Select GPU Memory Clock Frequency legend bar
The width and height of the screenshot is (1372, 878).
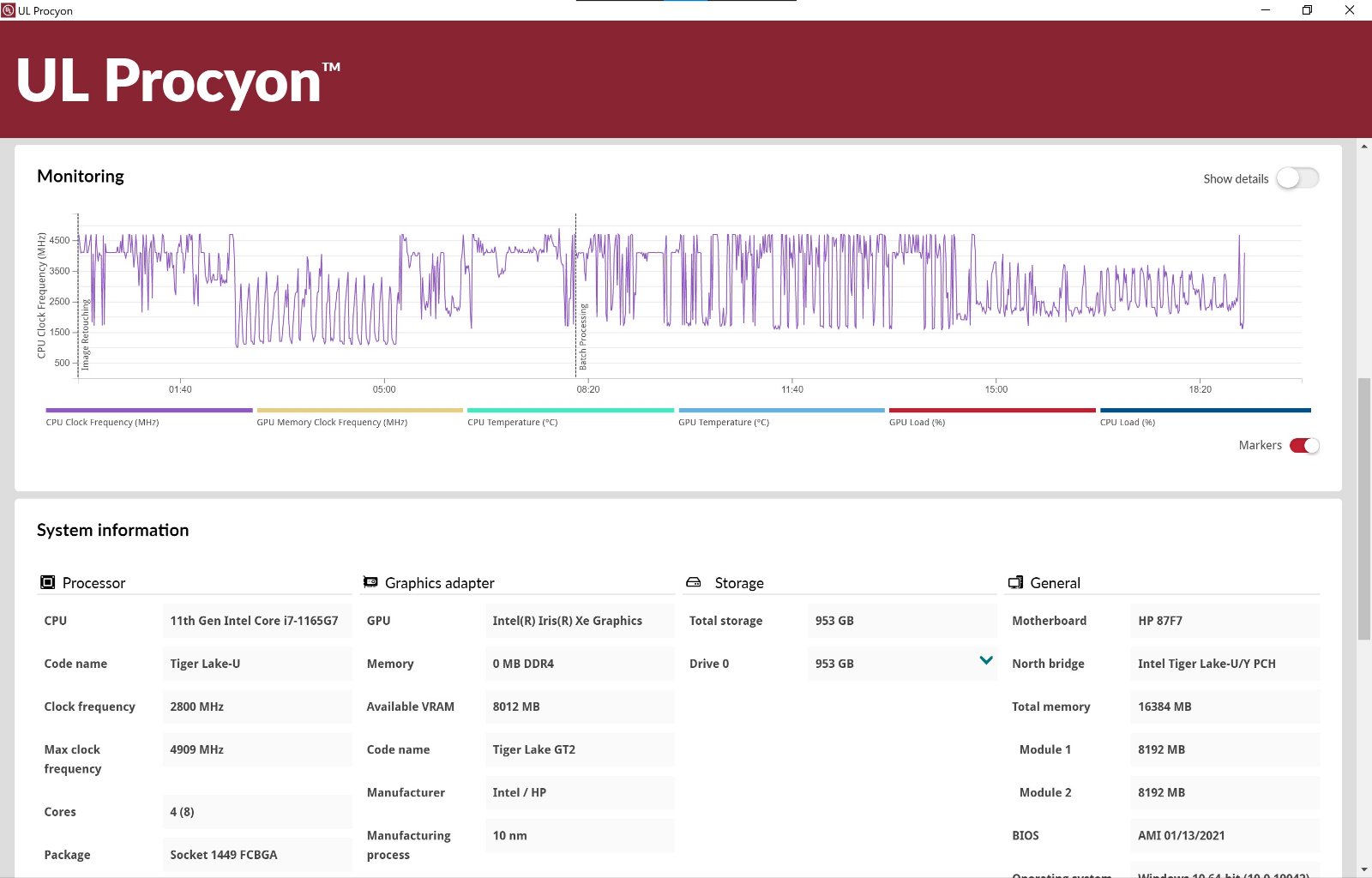[360, 411]
